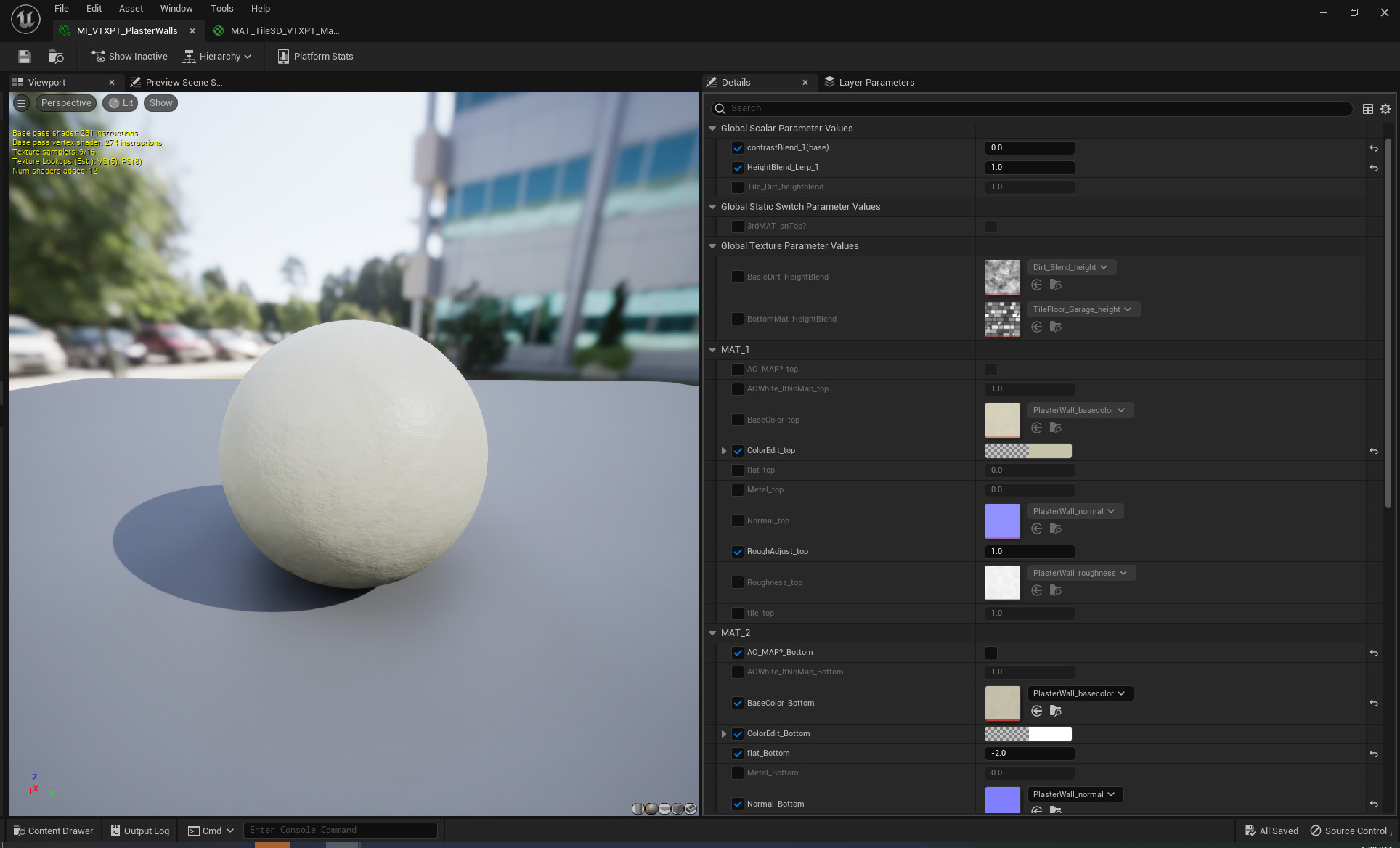Collapse Global Texture Parameter Values section
This screenshot has height=848, width=1400.
(x=712, y=246)
